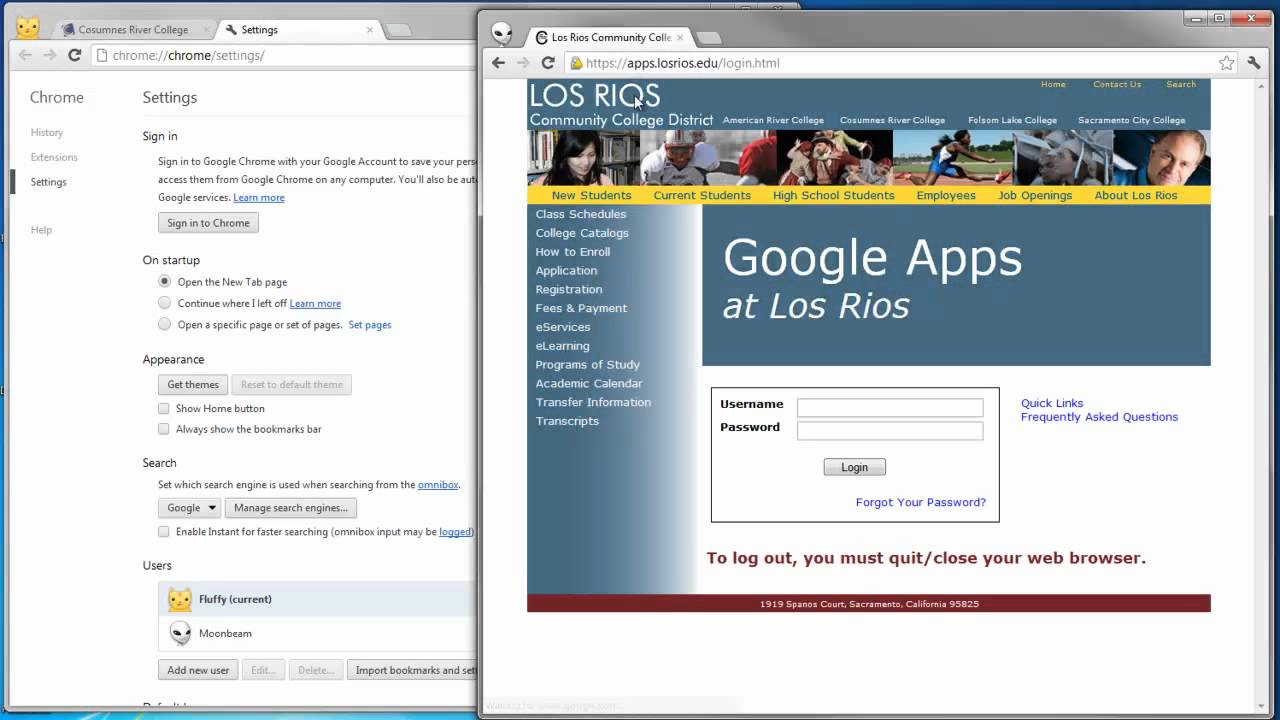Open Employees menu item
Screen dimensions: 1280x720
coord(946,195)
